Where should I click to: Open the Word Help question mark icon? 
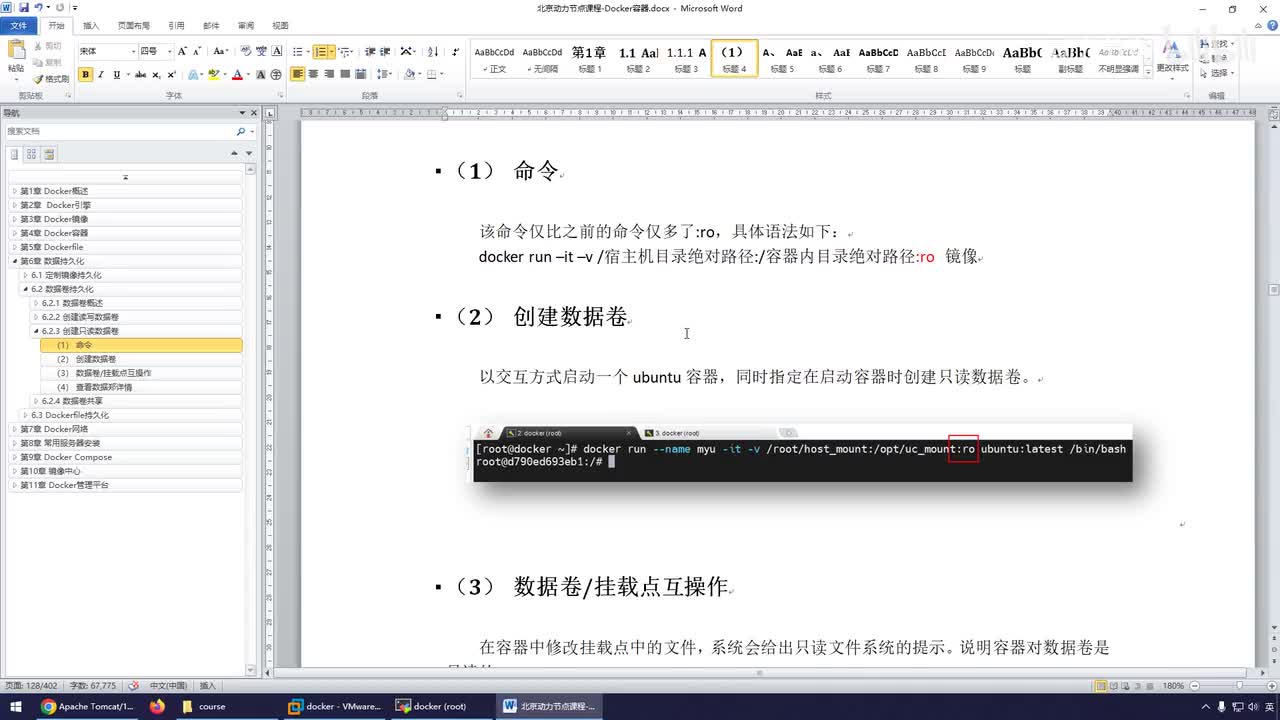(x=1270, y=25)
